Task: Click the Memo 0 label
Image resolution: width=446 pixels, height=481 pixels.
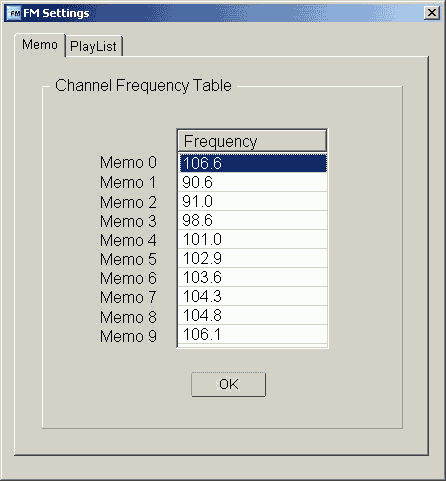Action: [128, 163]
